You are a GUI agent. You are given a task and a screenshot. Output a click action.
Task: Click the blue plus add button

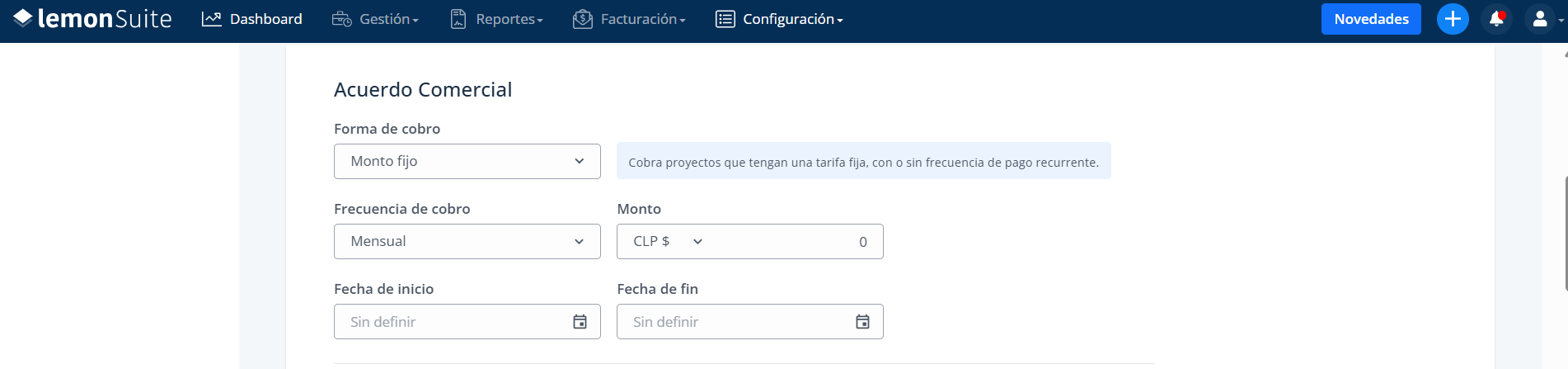[x=1453, y=19]
